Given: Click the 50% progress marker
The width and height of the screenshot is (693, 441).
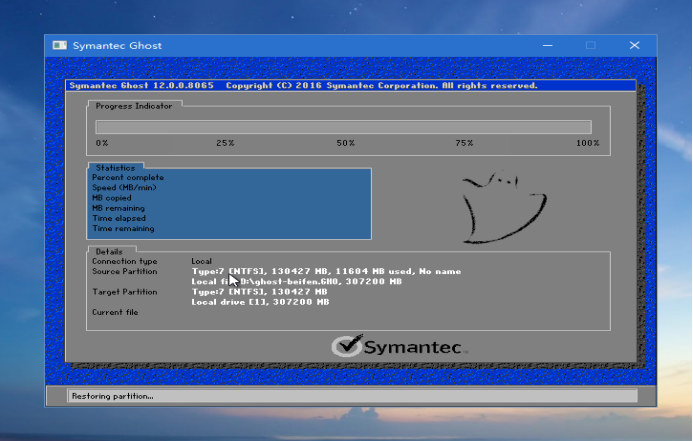Looking at the screenshot, I should tap(346, 143).
